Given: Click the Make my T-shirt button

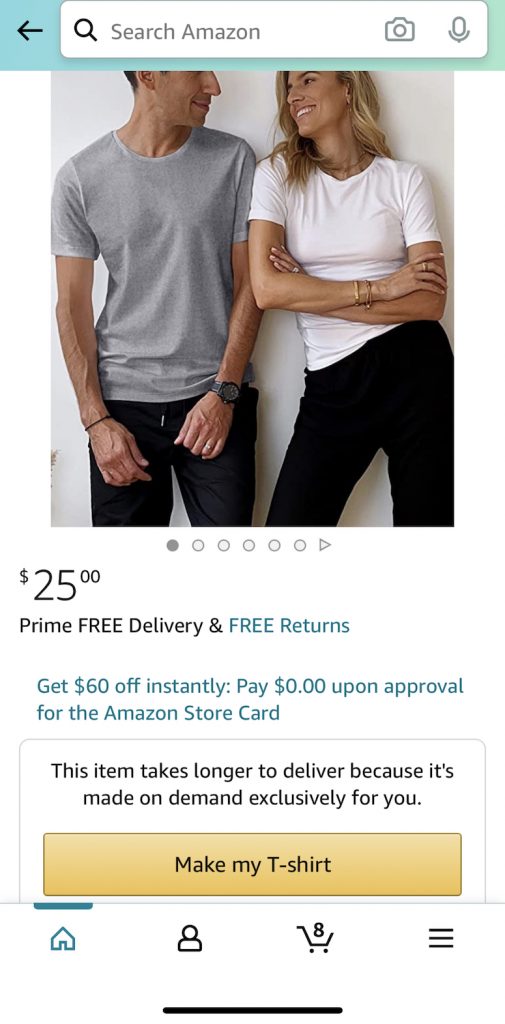Looking at the screenshot, I should (x=252, y=864).
